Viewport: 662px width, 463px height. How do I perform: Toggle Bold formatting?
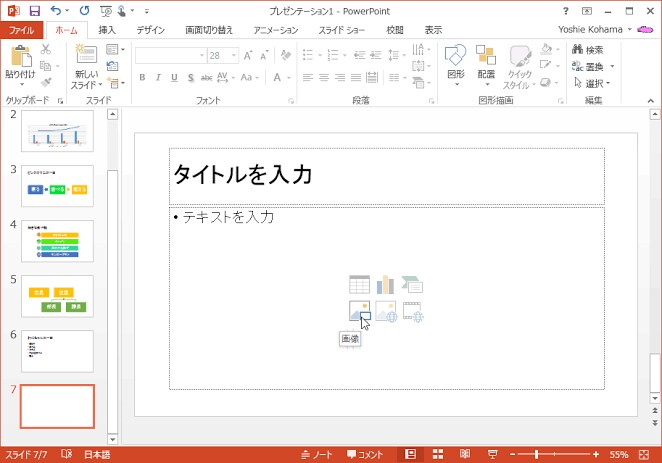pos(142,77)
